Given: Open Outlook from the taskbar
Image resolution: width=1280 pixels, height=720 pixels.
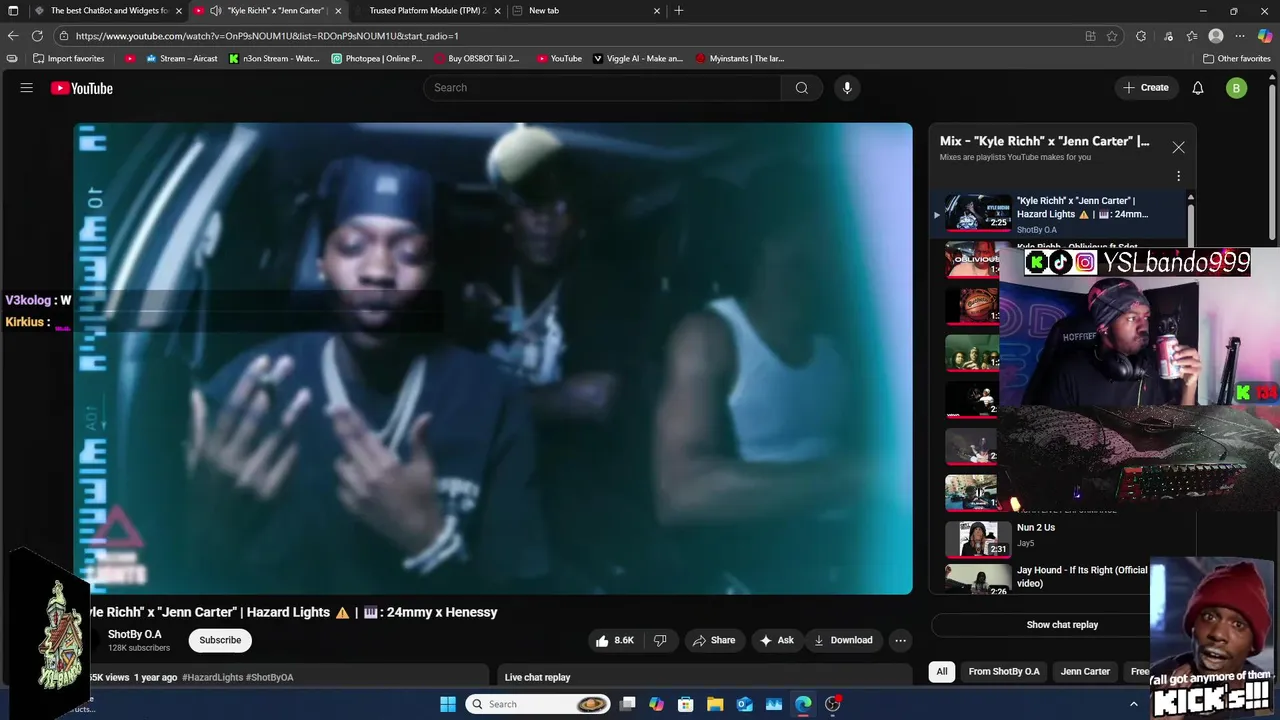Looking at the screenshot, I should pos(745,704).
